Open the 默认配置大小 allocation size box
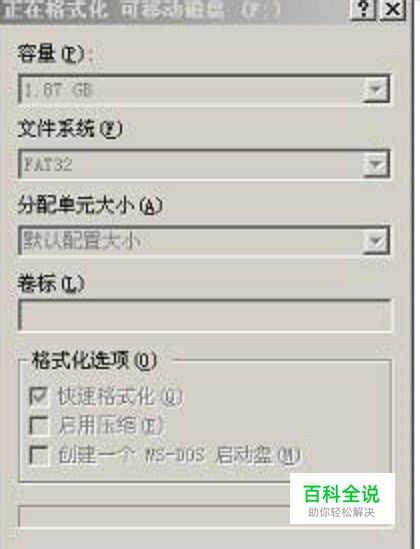Screen dimensions: 420x549 coord(204,241)
